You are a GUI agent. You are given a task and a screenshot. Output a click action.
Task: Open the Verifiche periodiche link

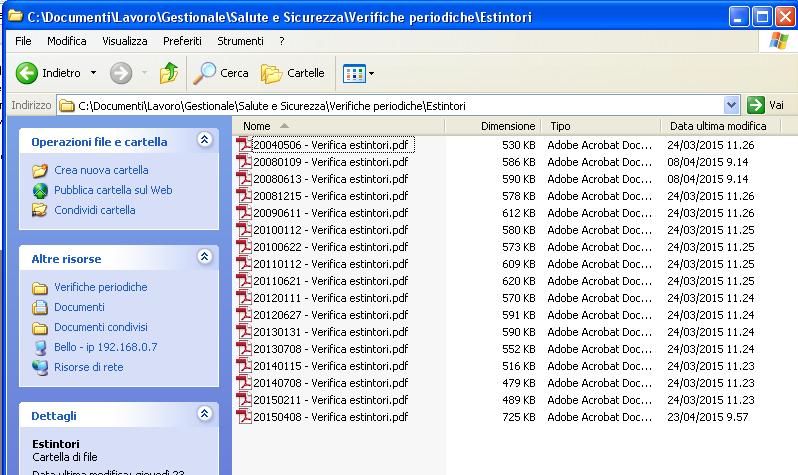point(100,287)
